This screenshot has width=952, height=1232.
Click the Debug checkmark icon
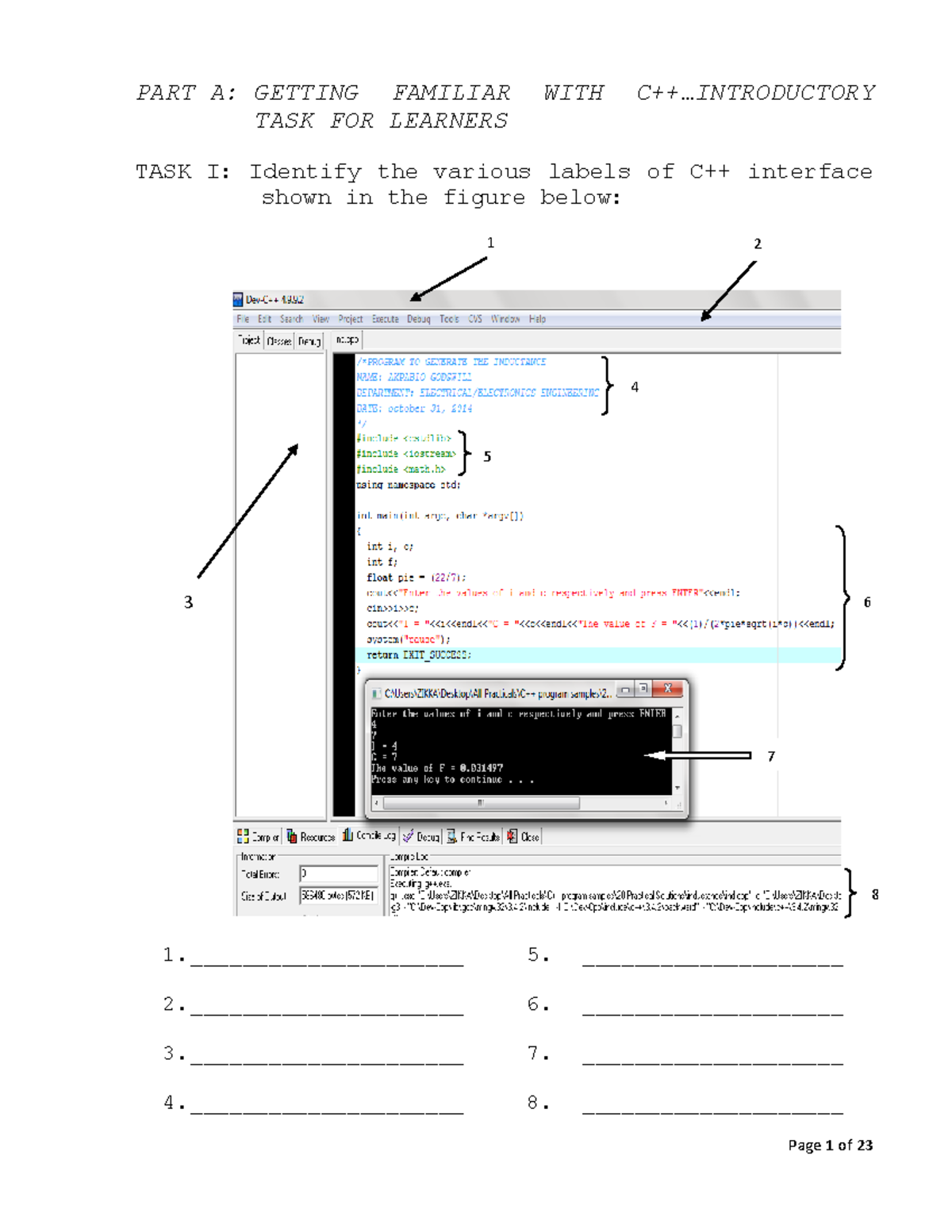[x=407, y=835]
